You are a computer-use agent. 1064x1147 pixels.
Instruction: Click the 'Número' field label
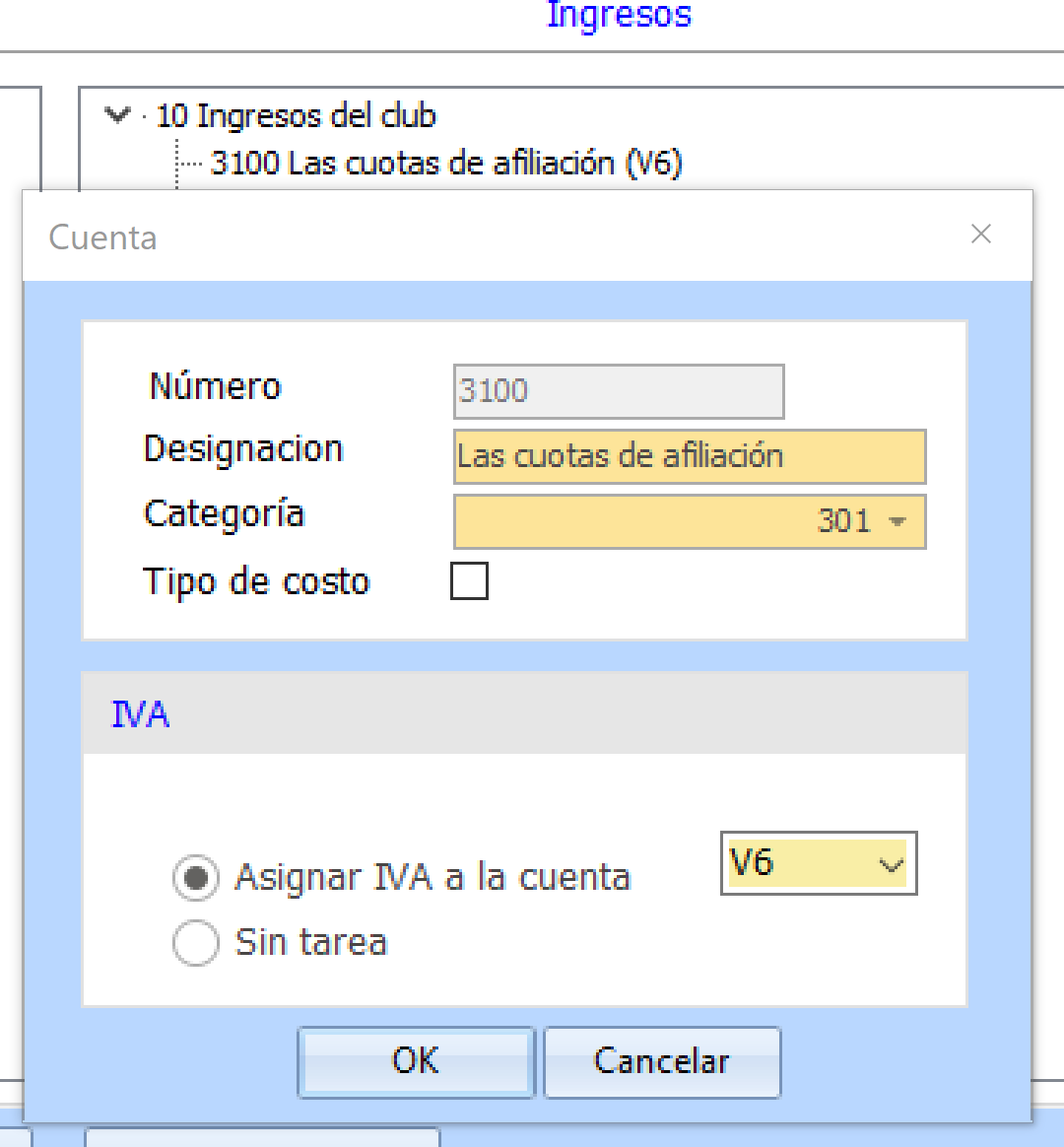pos(215,386)
